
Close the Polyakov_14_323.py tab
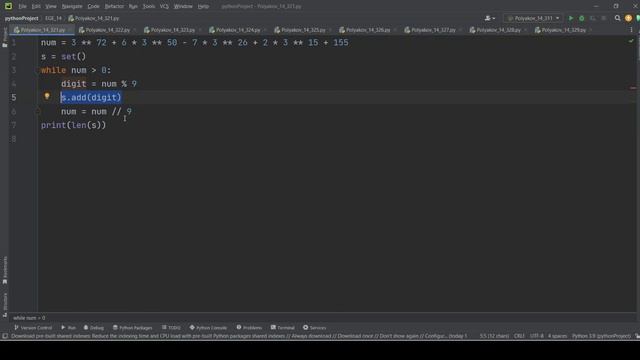pyautogui.click(x=200, y=30)
